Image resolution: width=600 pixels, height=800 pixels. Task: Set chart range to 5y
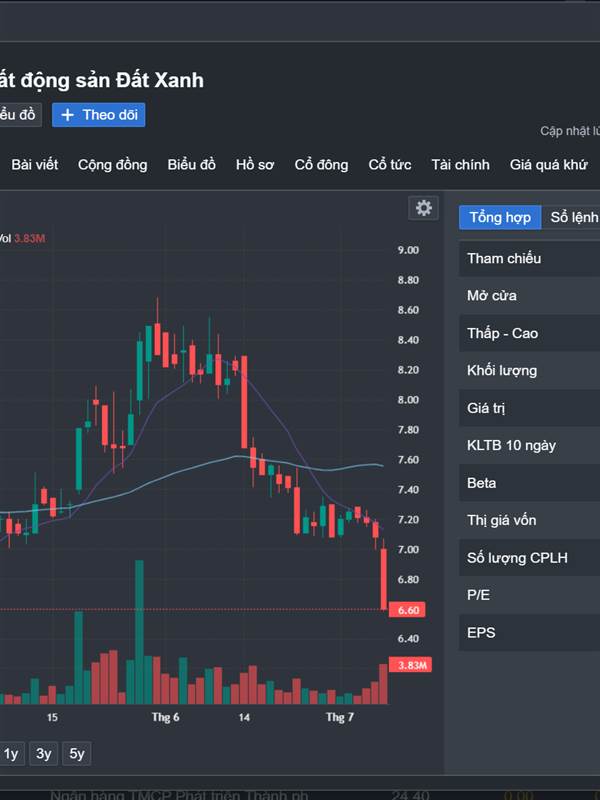click(x=77, y=754)
